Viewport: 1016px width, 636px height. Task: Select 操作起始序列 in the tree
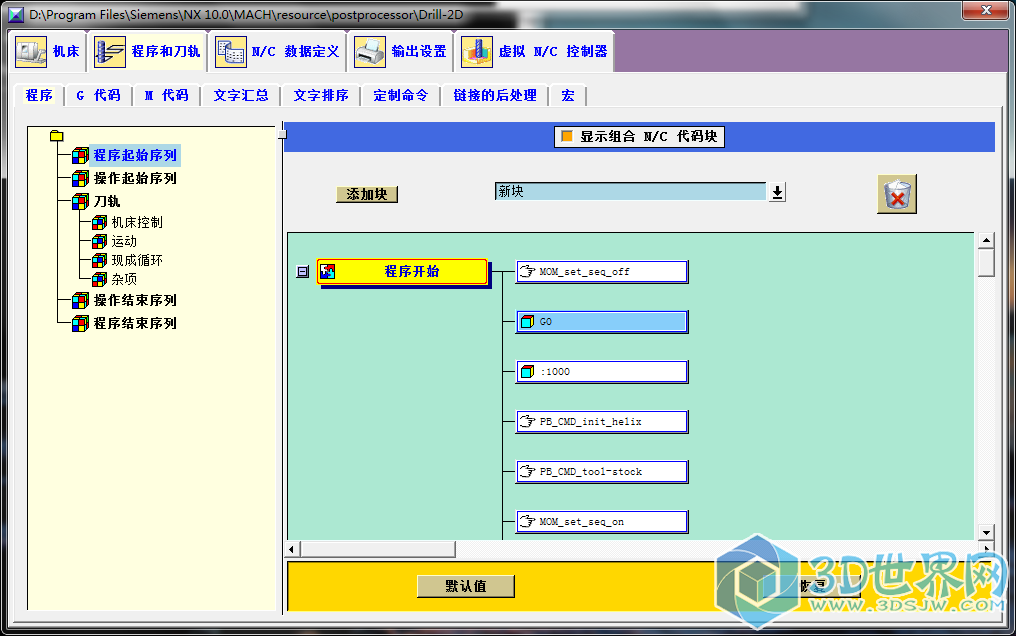pos(135,178)
